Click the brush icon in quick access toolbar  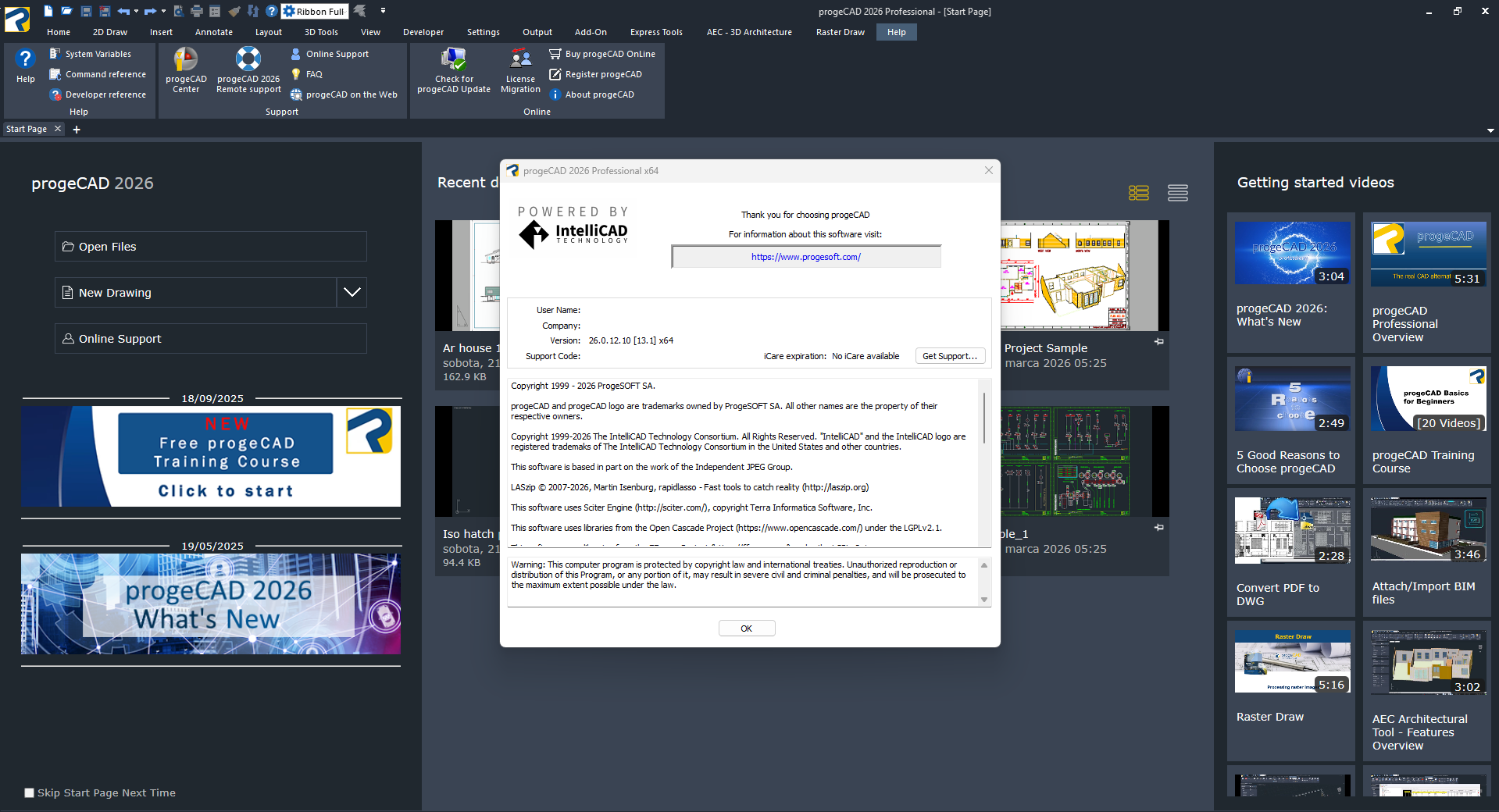pyautogui.click(x=234, y=11)
